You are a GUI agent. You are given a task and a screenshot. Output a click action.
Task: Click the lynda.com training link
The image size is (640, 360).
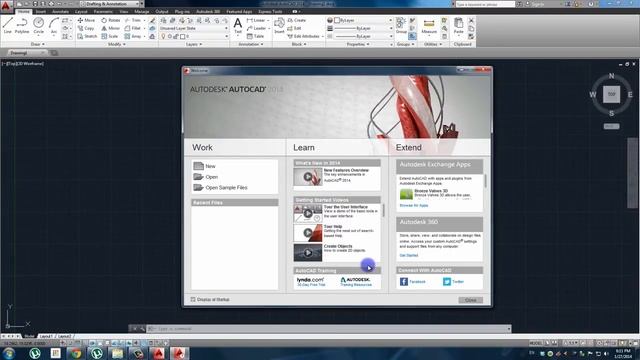311,282
